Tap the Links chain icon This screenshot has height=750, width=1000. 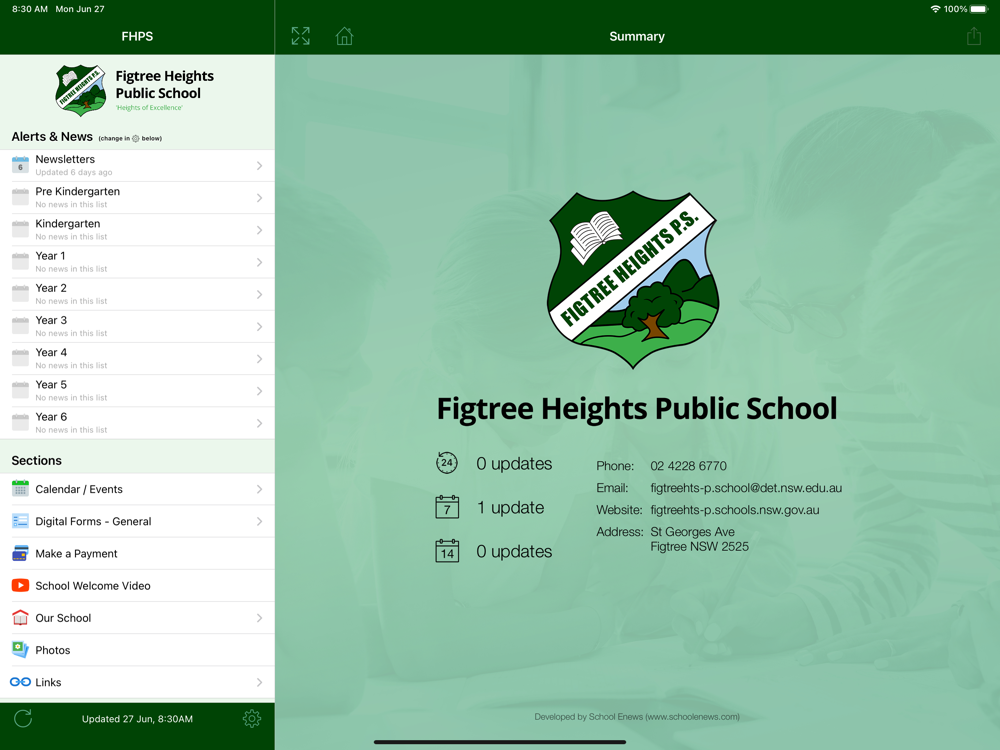click(20, 682)
